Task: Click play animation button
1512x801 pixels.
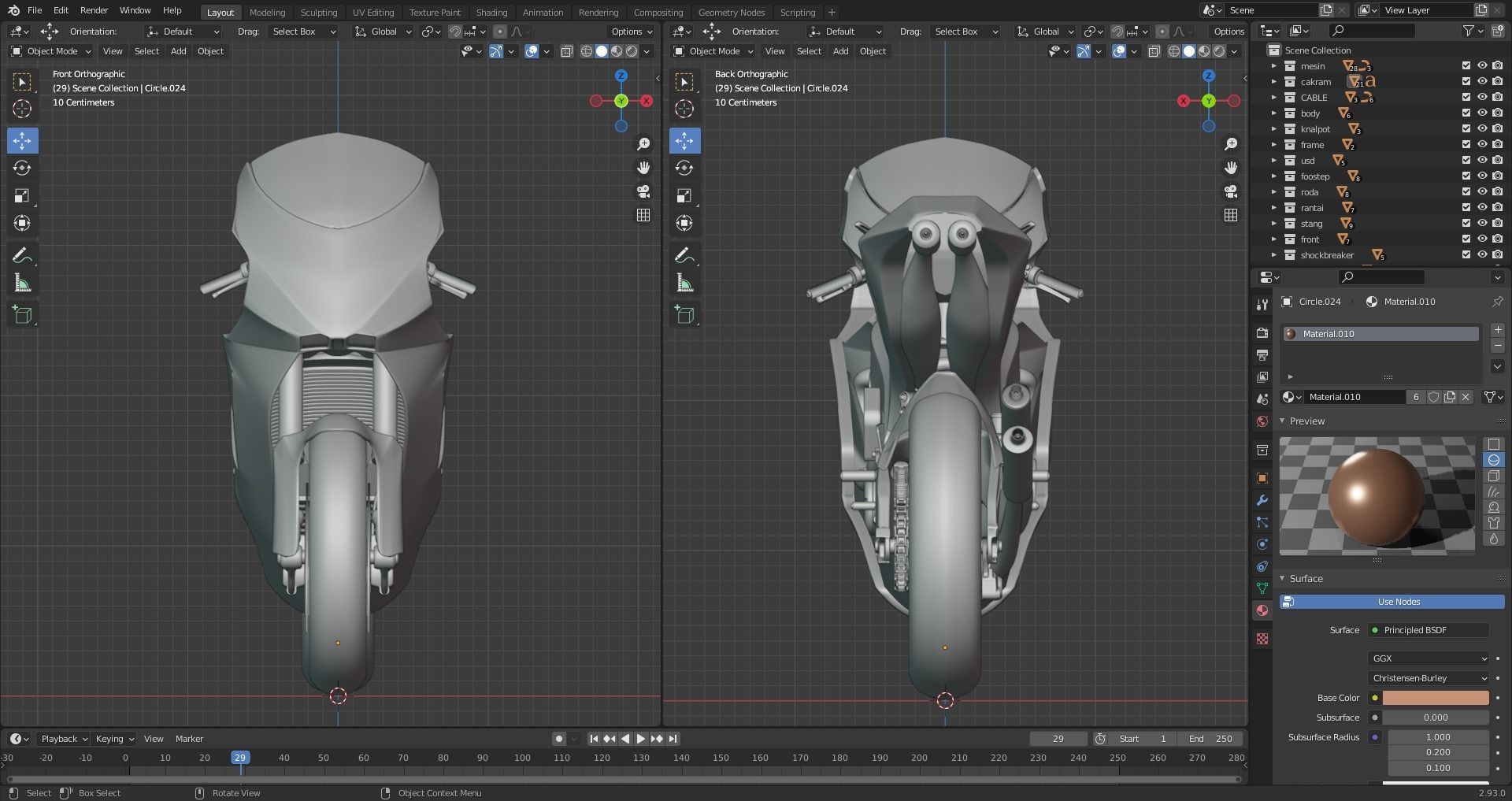Action: 640,739
